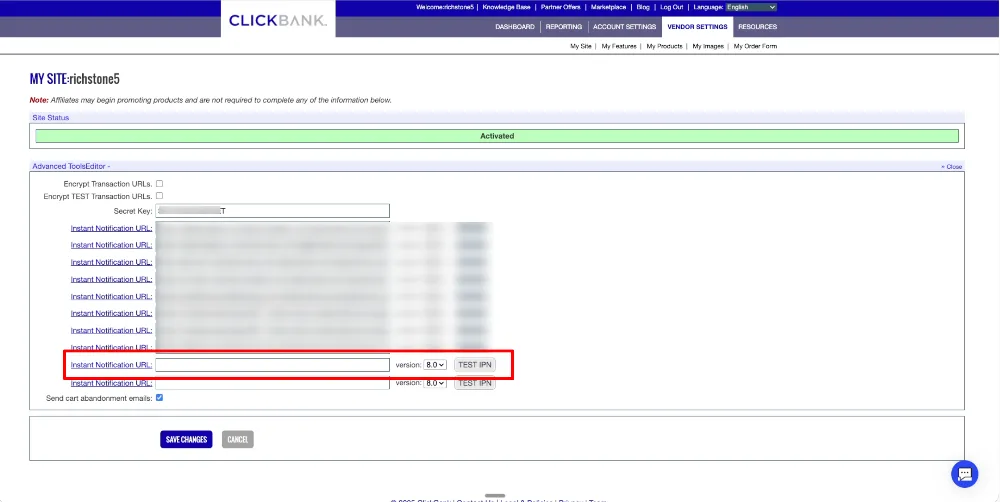The height and width of the screenshot is (502, 1000).
Task: Open the Blog link
Action: [x=643, y=7]
